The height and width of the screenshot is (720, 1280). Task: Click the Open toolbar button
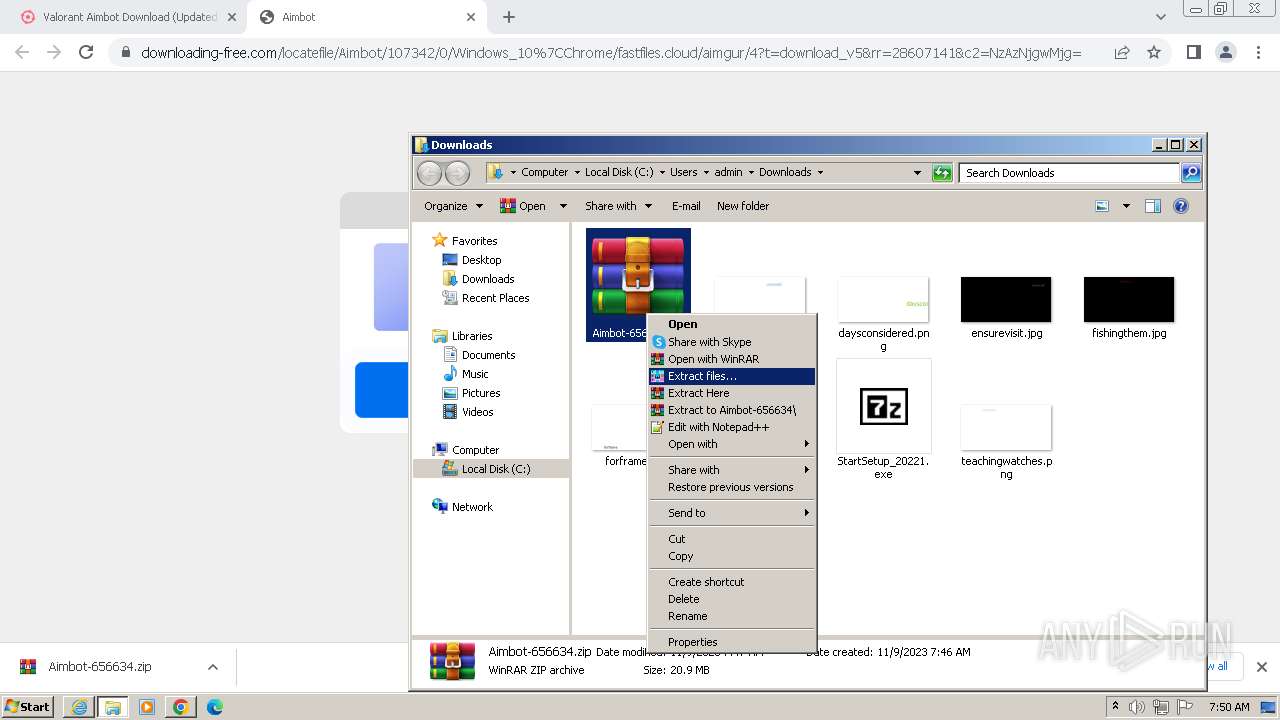523,206
